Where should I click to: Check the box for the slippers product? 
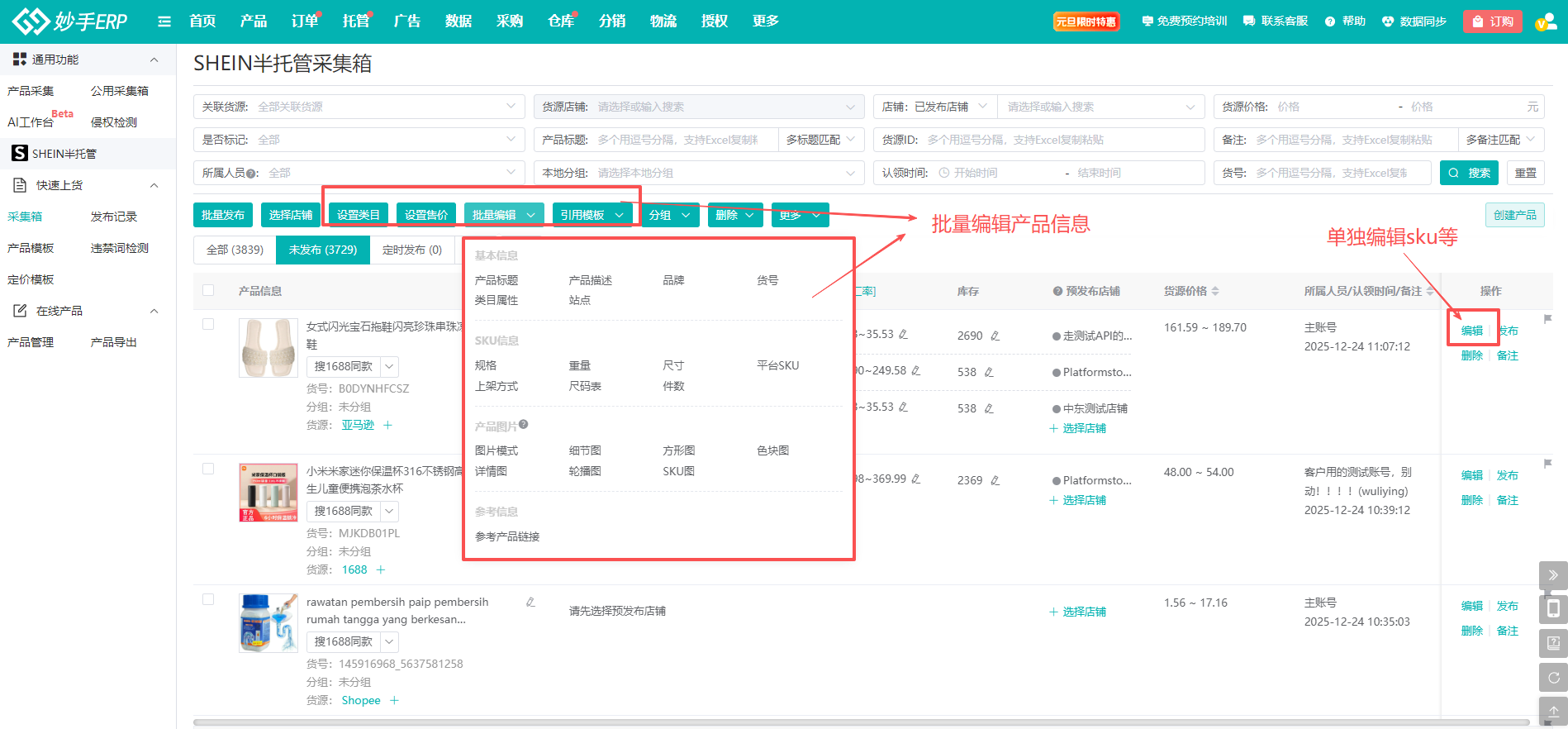tap(208, 324)
